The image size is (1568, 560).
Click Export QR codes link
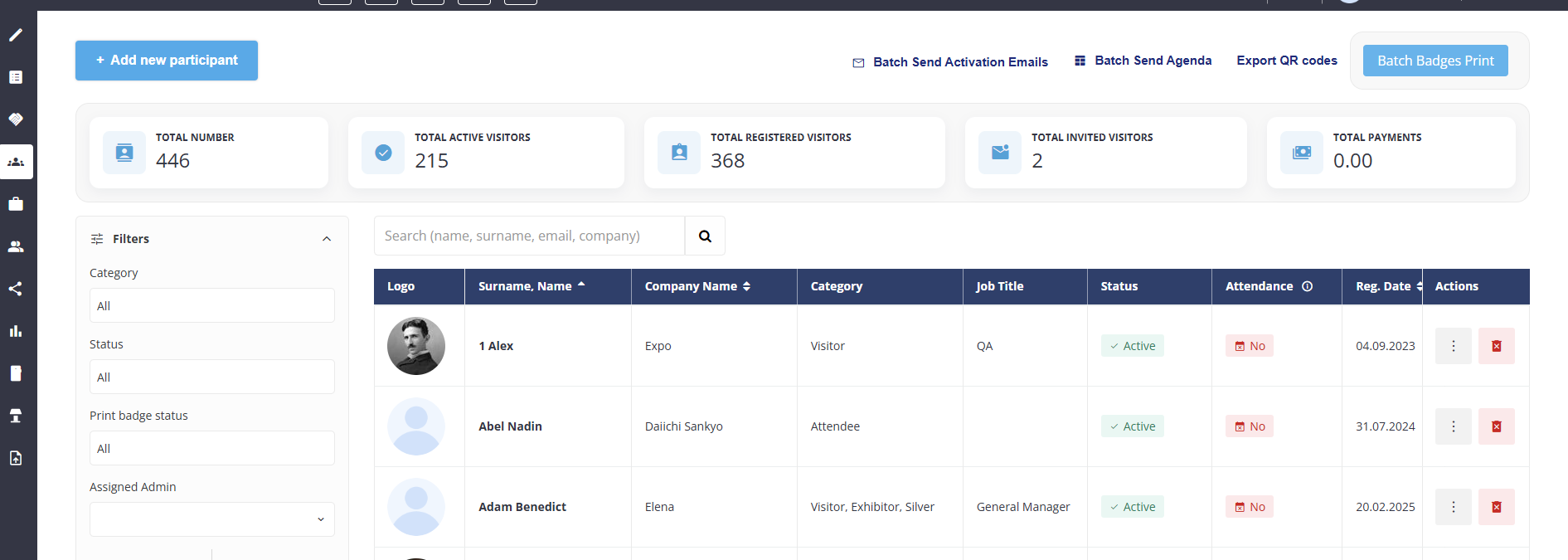(1287, 61)
